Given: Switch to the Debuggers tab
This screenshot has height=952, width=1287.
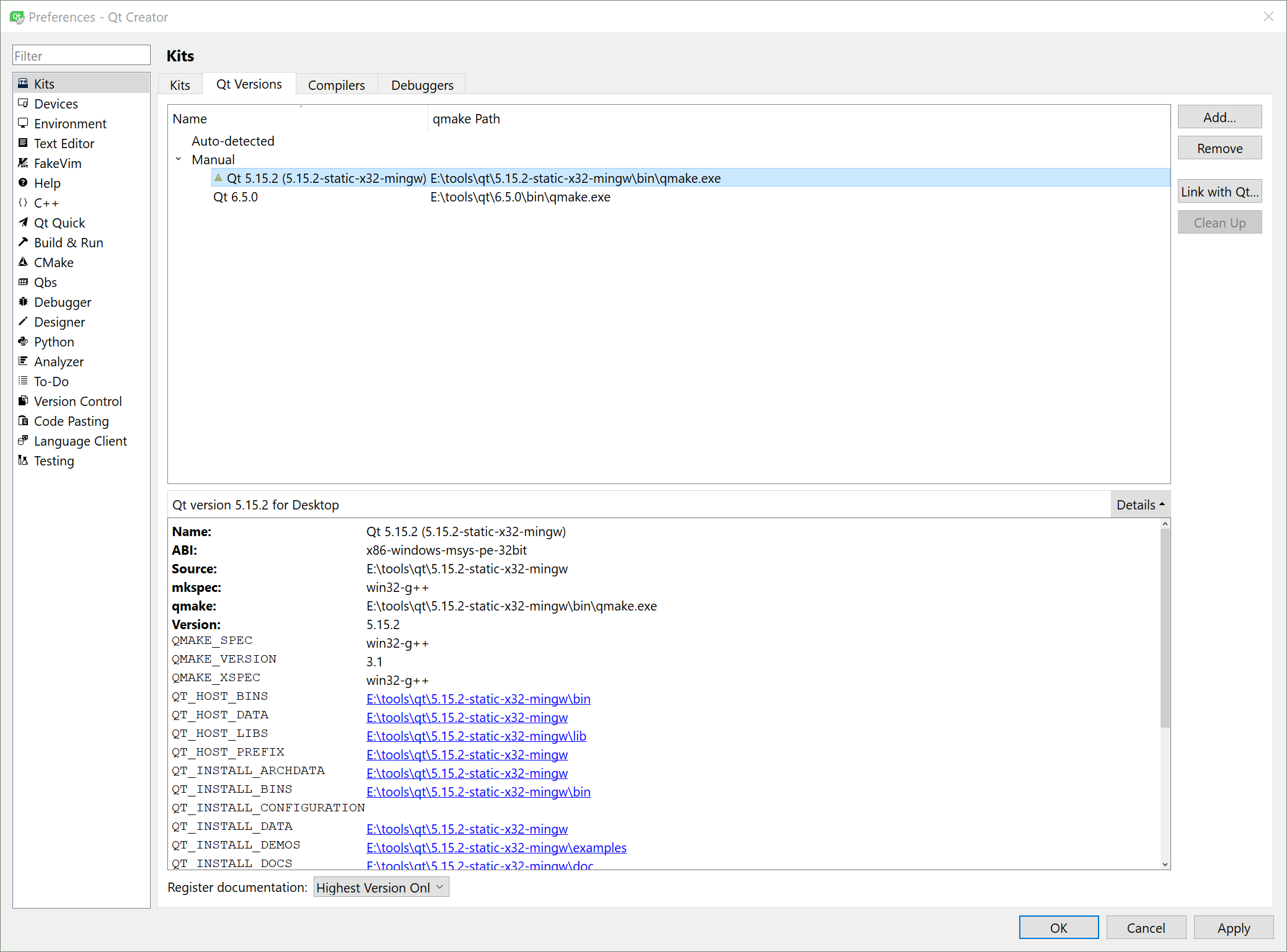Looking at the screenshot, I should click(x=422, y=85).
